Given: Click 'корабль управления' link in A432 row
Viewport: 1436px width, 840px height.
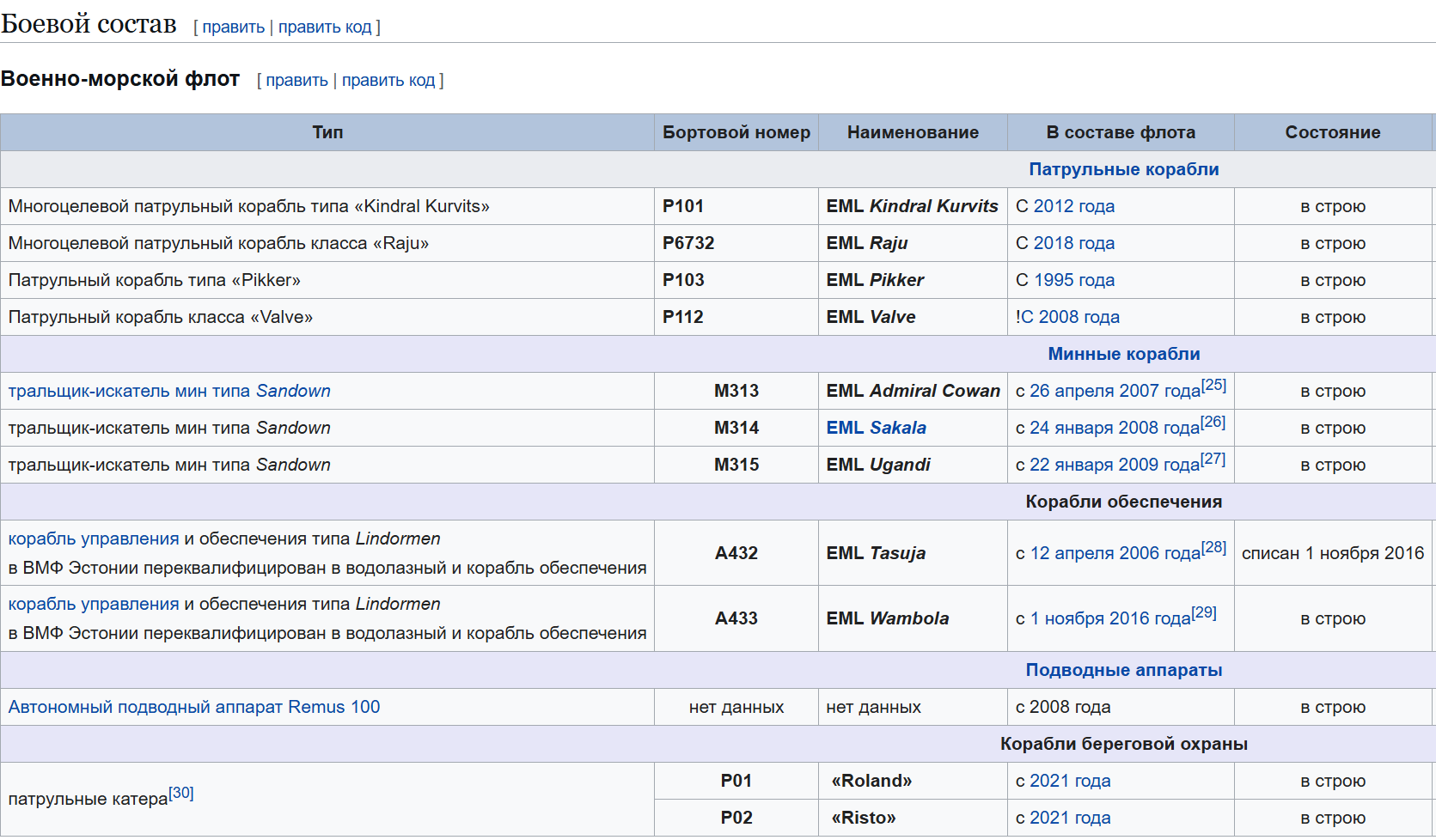Looking at the screenshot, I should click(94, 539).
